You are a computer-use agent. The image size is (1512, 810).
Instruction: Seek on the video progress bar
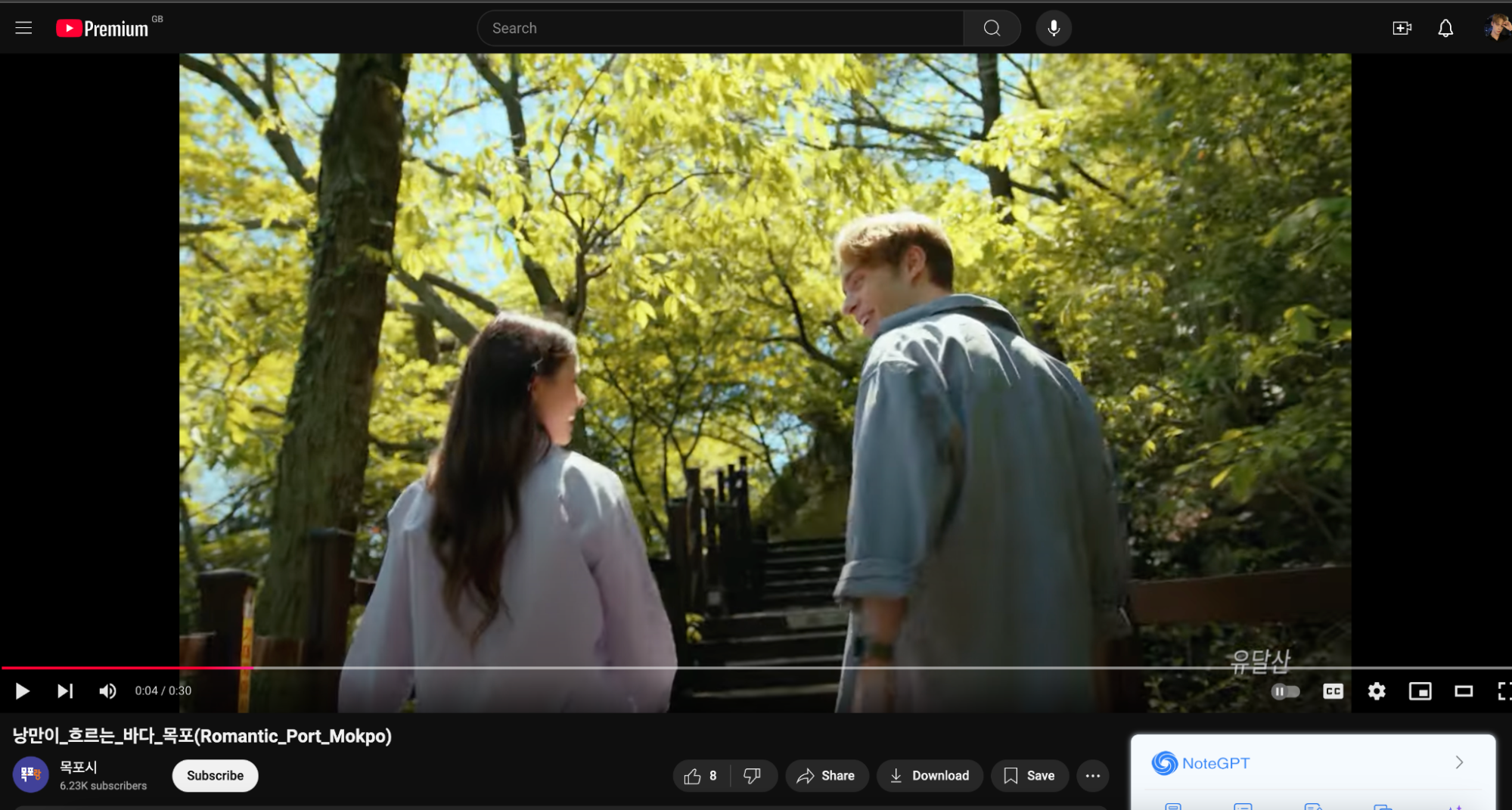pos(756,668)
